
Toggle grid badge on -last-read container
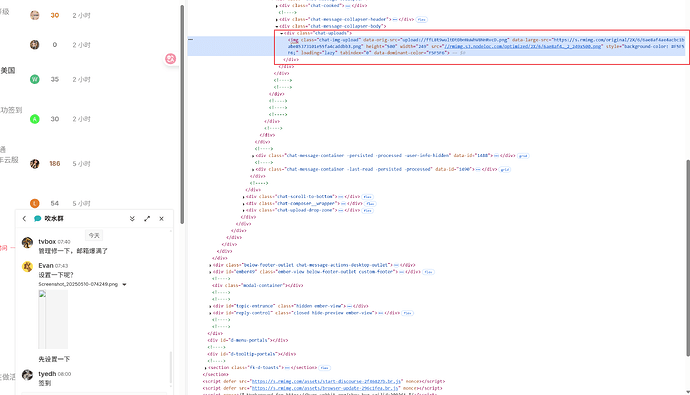[504, 169]
